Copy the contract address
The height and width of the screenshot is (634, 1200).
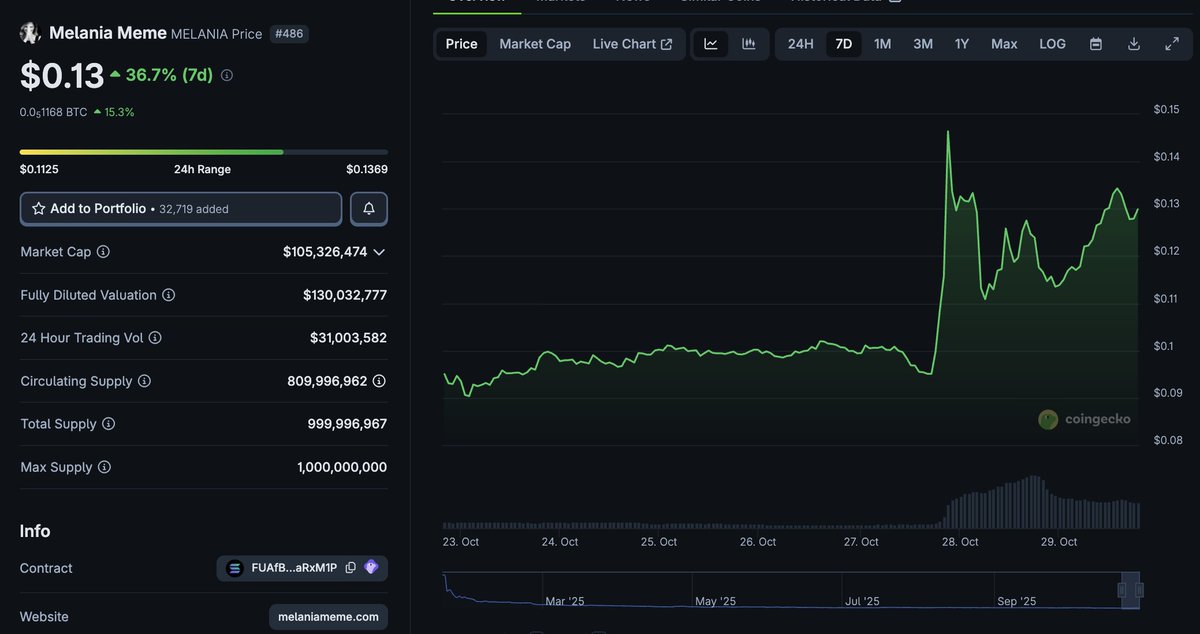pos(350,568)
